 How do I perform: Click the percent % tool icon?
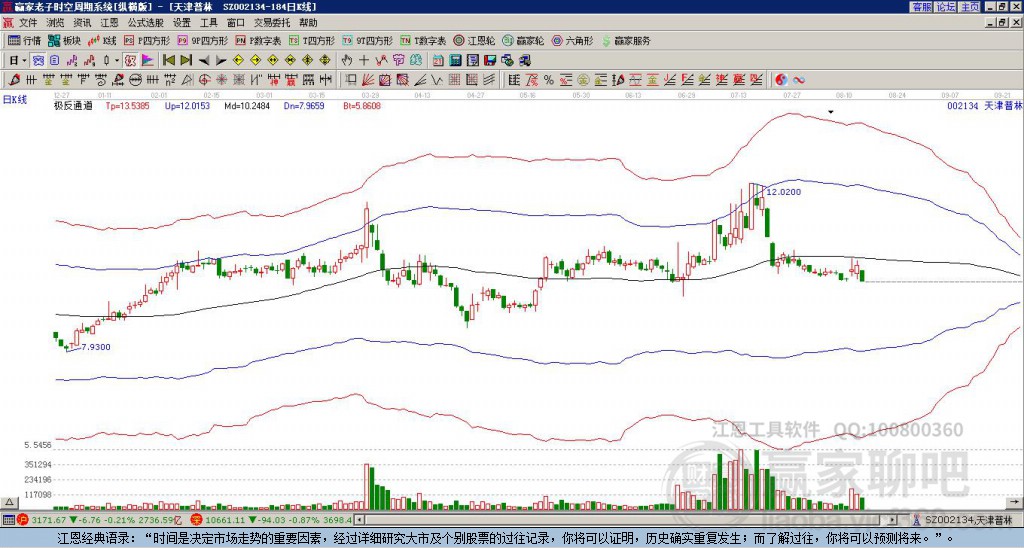click(x=549, y=80)
